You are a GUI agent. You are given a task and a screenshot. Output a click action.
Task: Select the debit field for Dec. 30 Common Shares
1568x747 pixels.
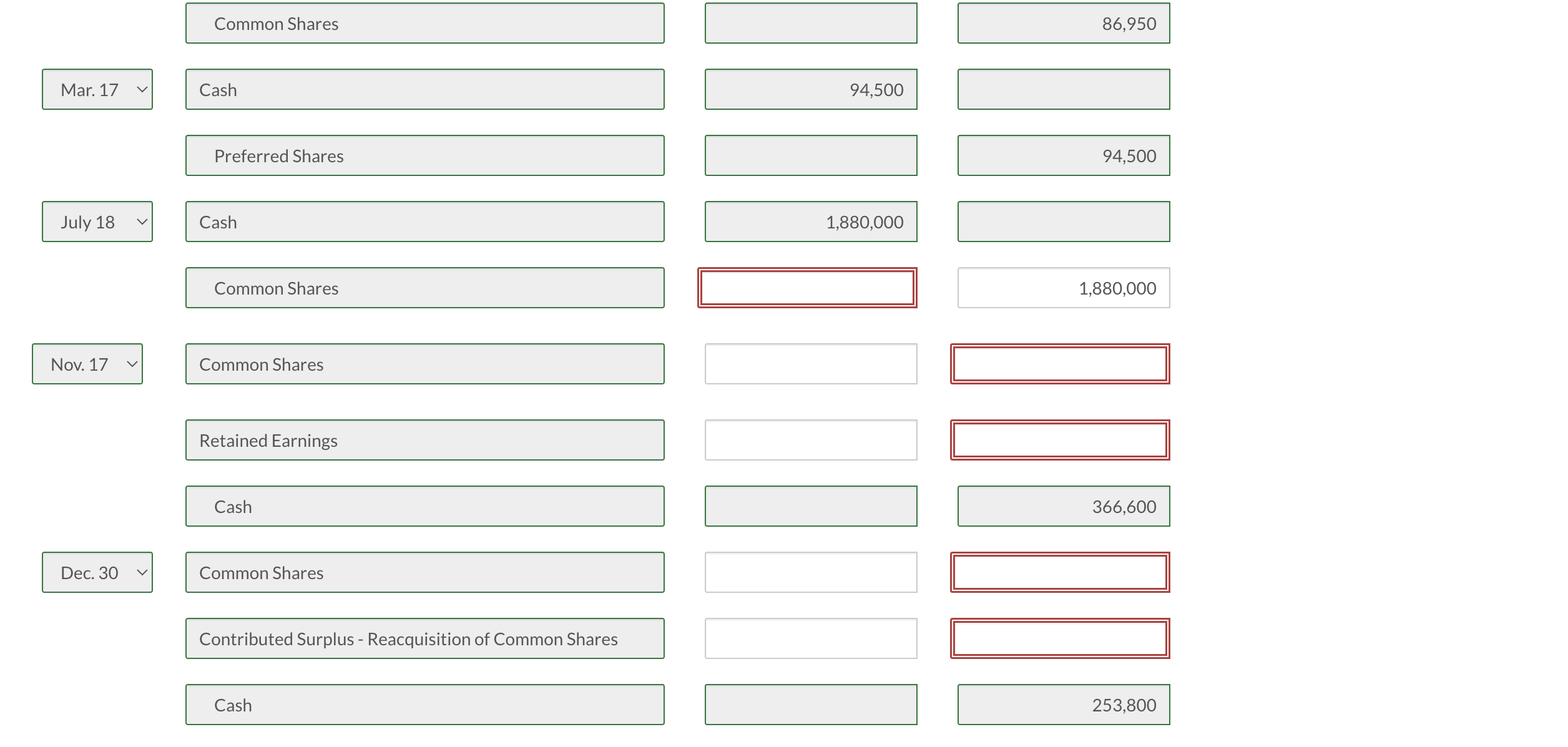tap(810, 572)
